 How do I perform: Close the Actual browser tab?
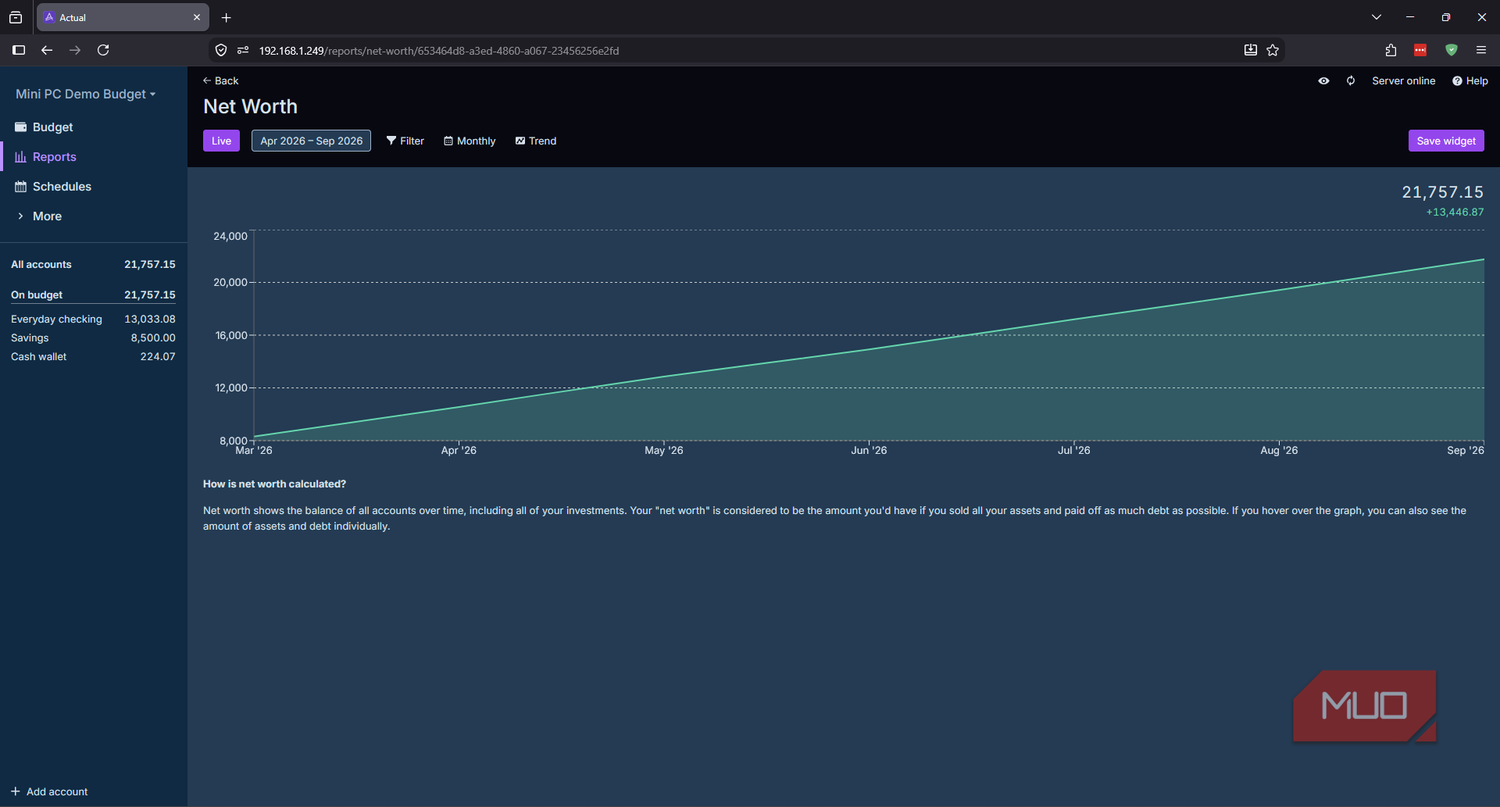coord(197,17)
